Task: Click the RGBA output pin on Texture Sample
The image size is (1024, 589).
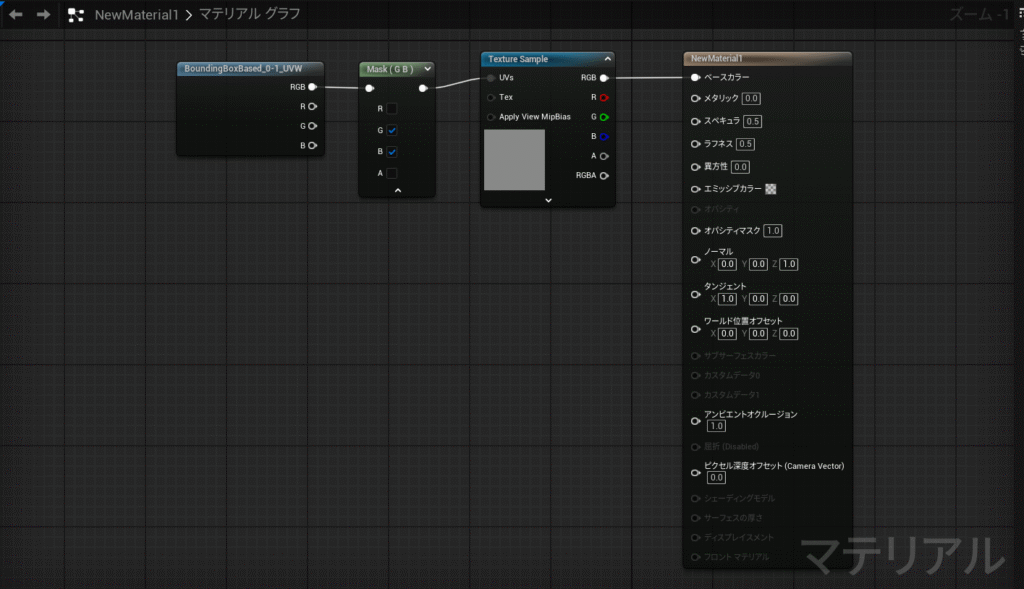Action: (604, 176)
